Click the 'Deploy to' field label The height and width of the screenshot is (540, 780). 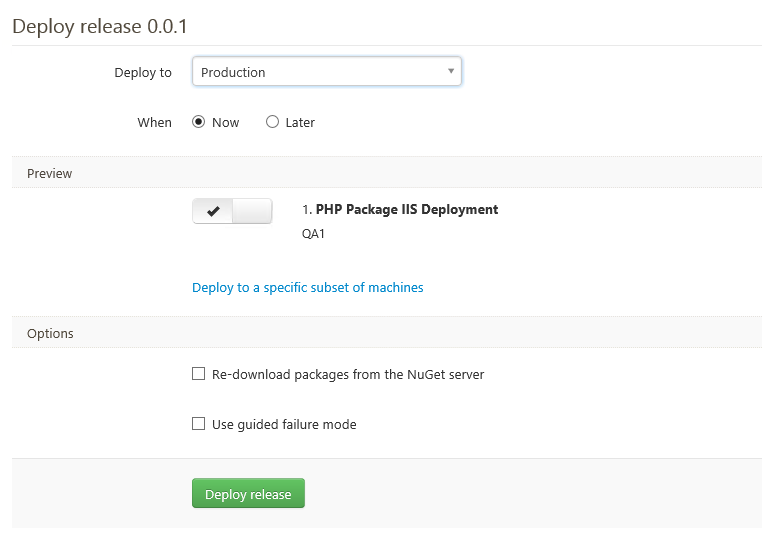(x=143, y=73)
